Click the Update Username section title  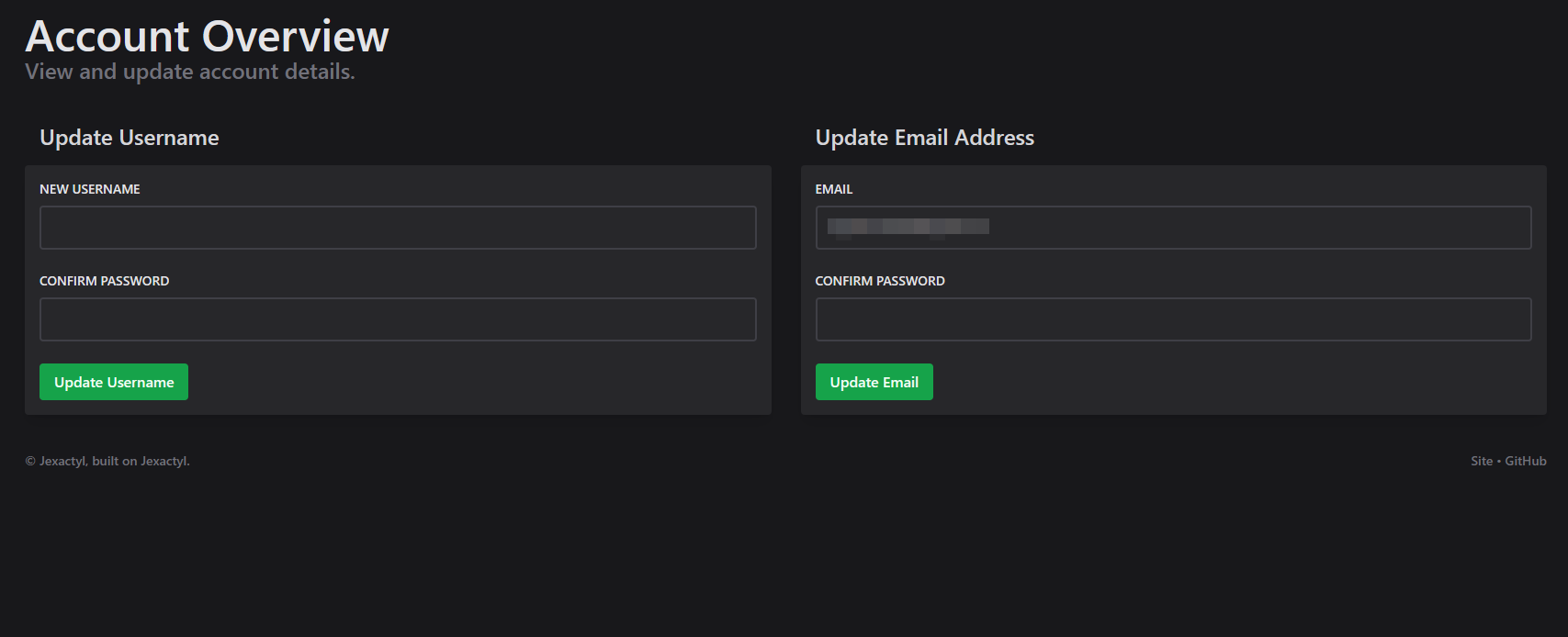click(x=130, y=138)
